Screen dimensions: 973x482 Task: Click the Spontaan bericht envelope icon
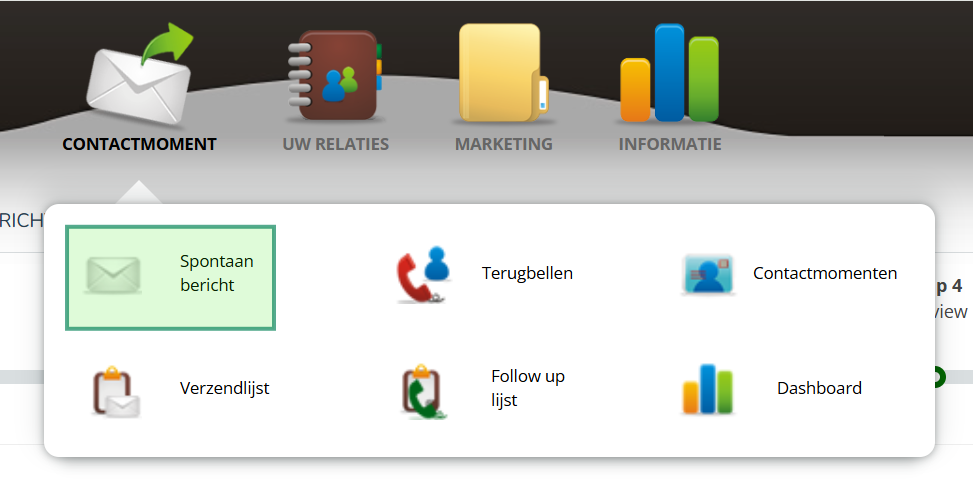(113, 275)
